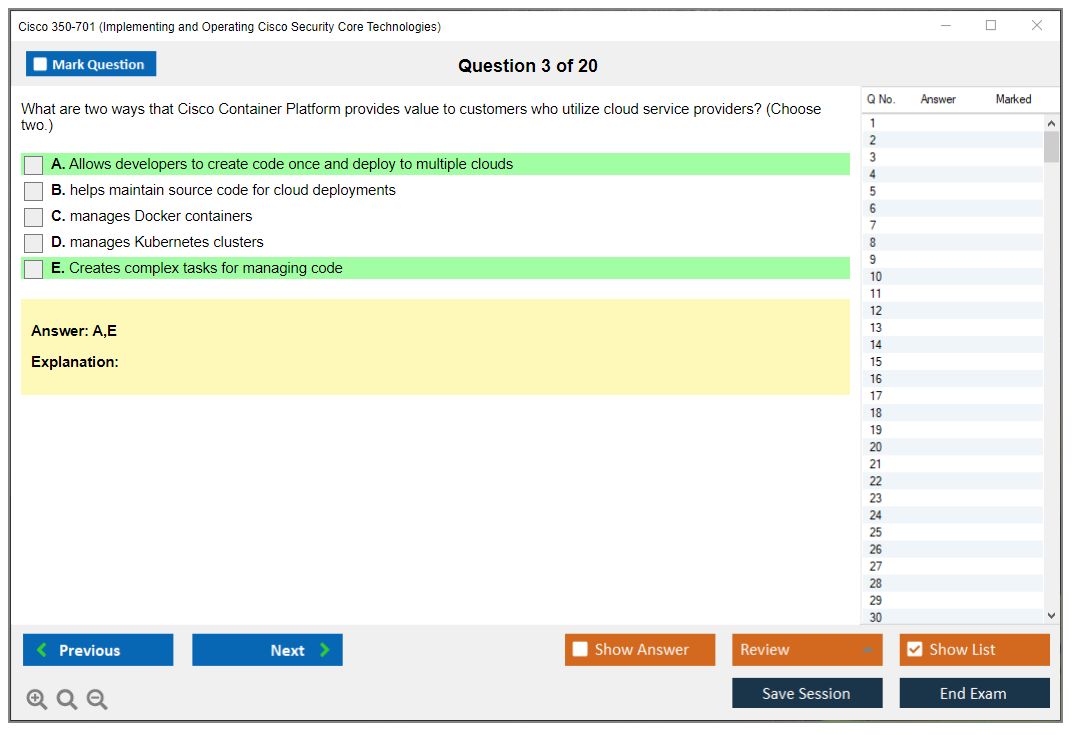1075x735 pixels.
Task: Disable the Show List checkbox
Action: pos(914,649)
